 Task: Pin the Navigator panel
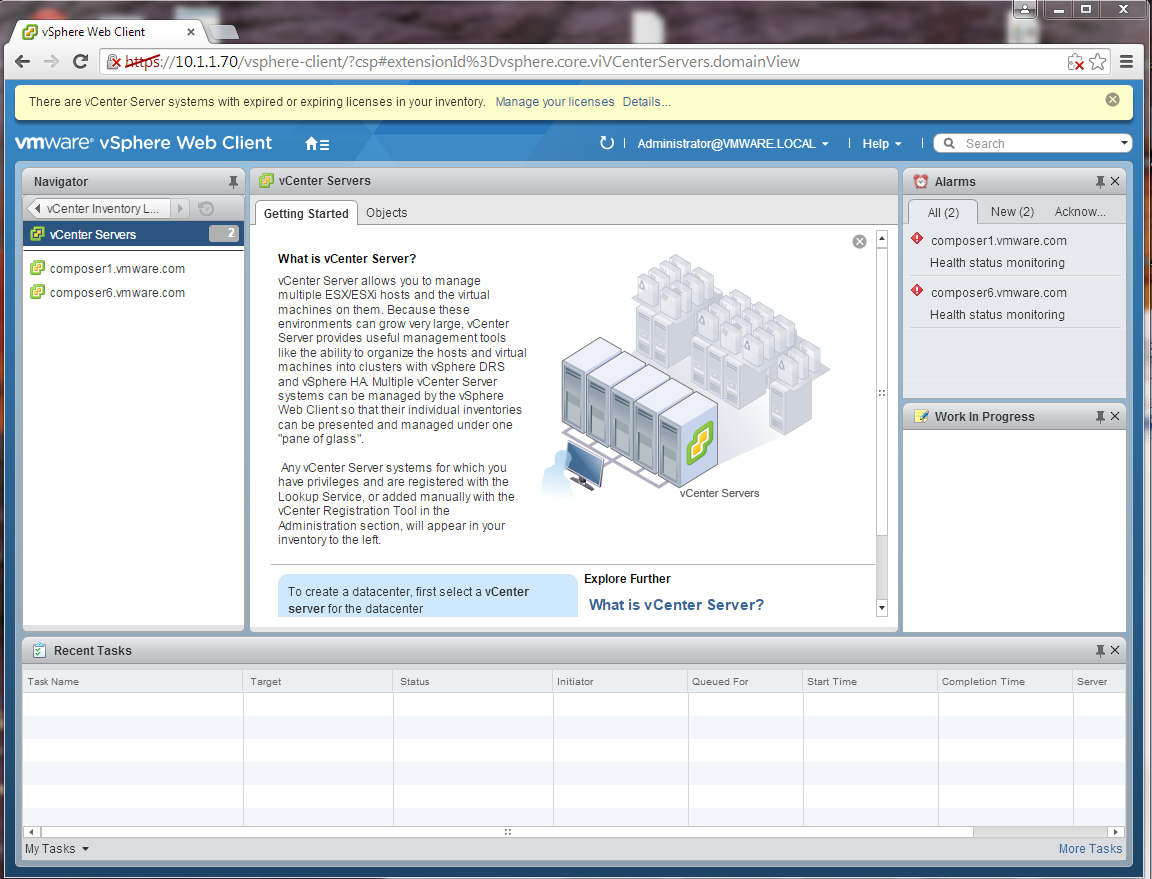(233, 182)
